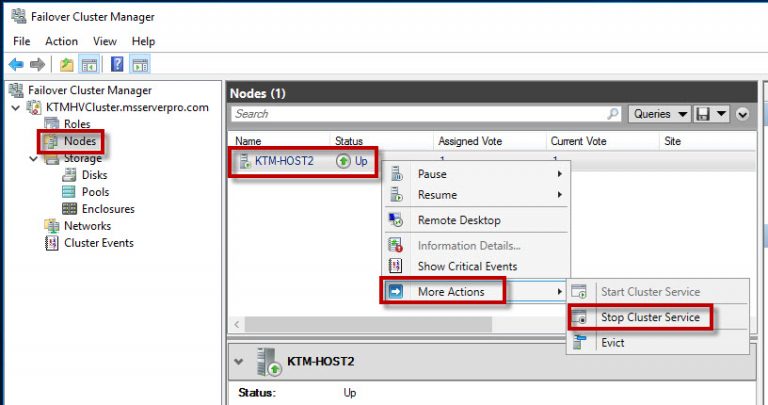This screenshot has height=405, width=768.
Task: Click the KTM-HOST2 title in details panel
Action: coord(320,361)
